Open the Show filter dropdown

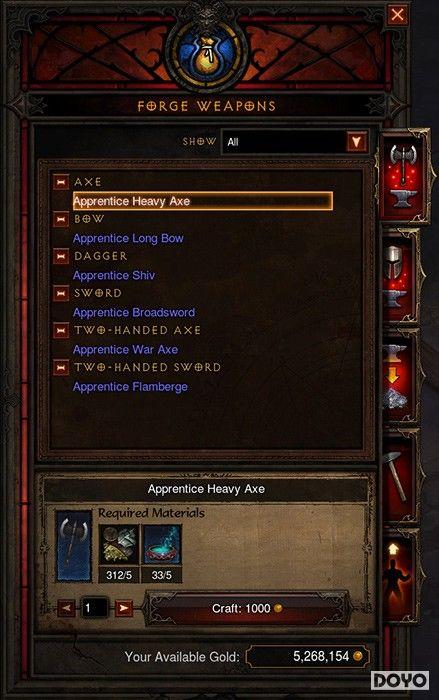[295, 142]
